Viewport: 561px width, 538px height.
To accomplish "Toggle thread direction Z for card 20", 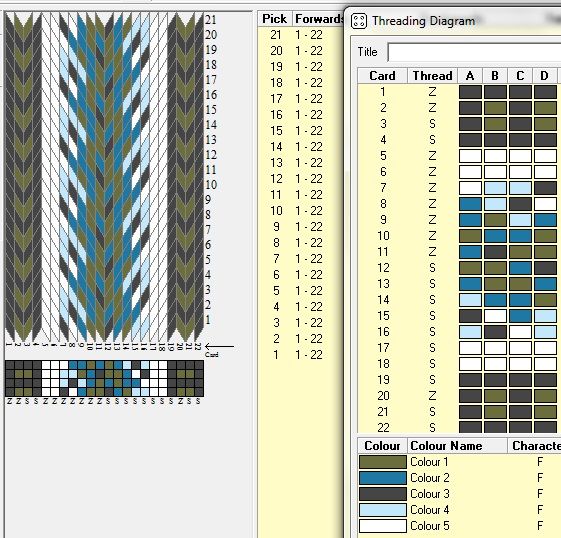I will pyautogui.click(x=432, y=396).
